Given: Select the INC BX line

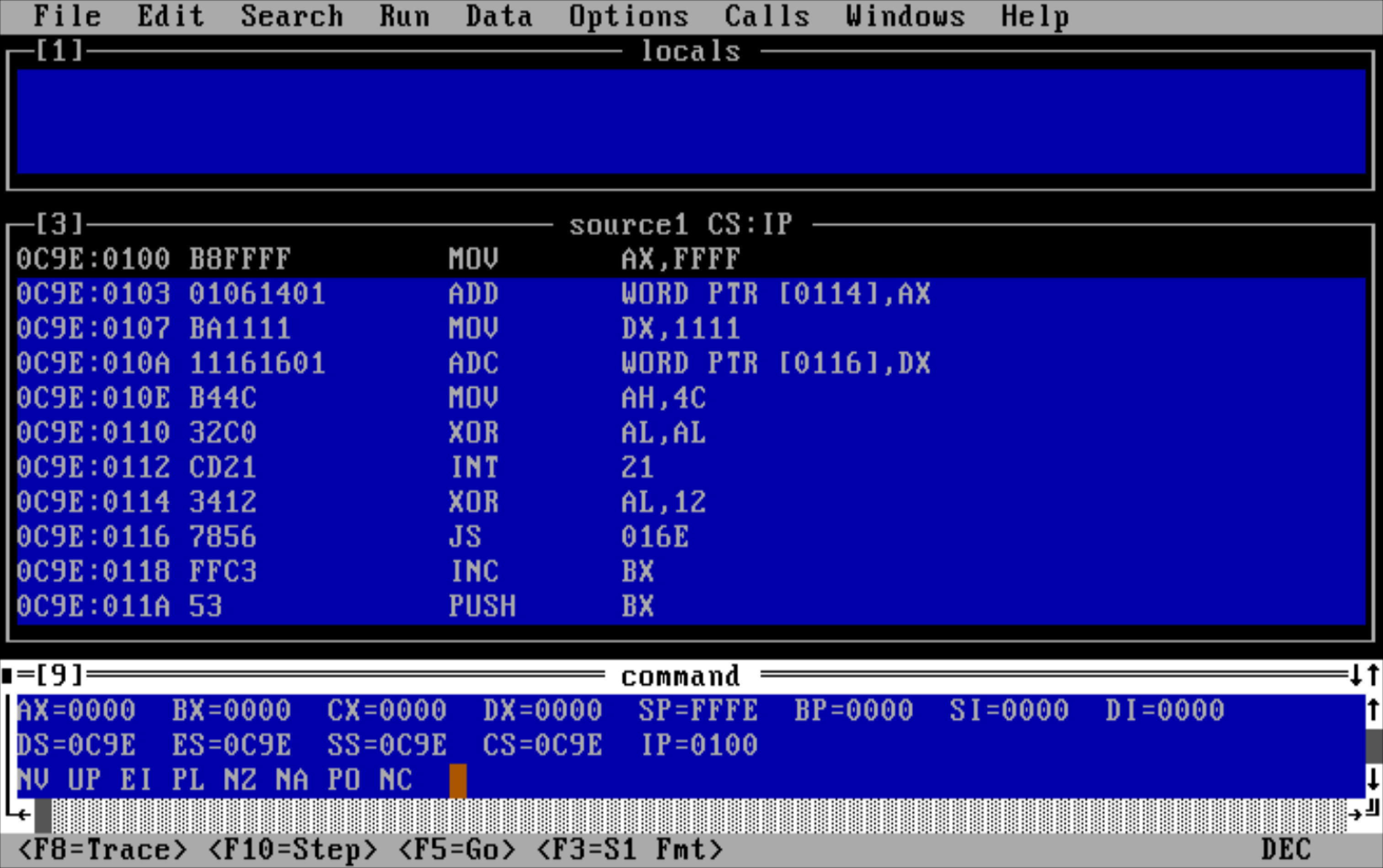Looking at the screenshot, I should pos(691,572).
